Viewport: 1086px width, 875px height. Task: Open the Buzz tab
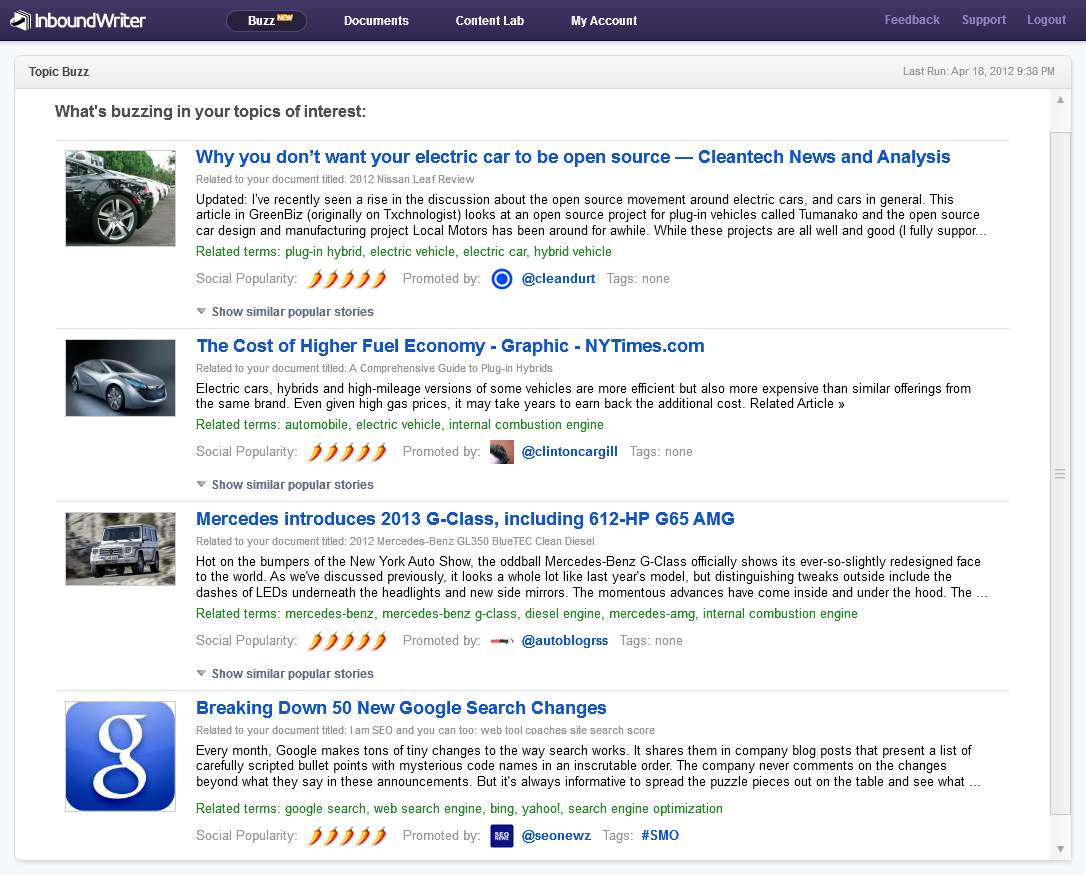pyautogui.click(x=267, y=21)
